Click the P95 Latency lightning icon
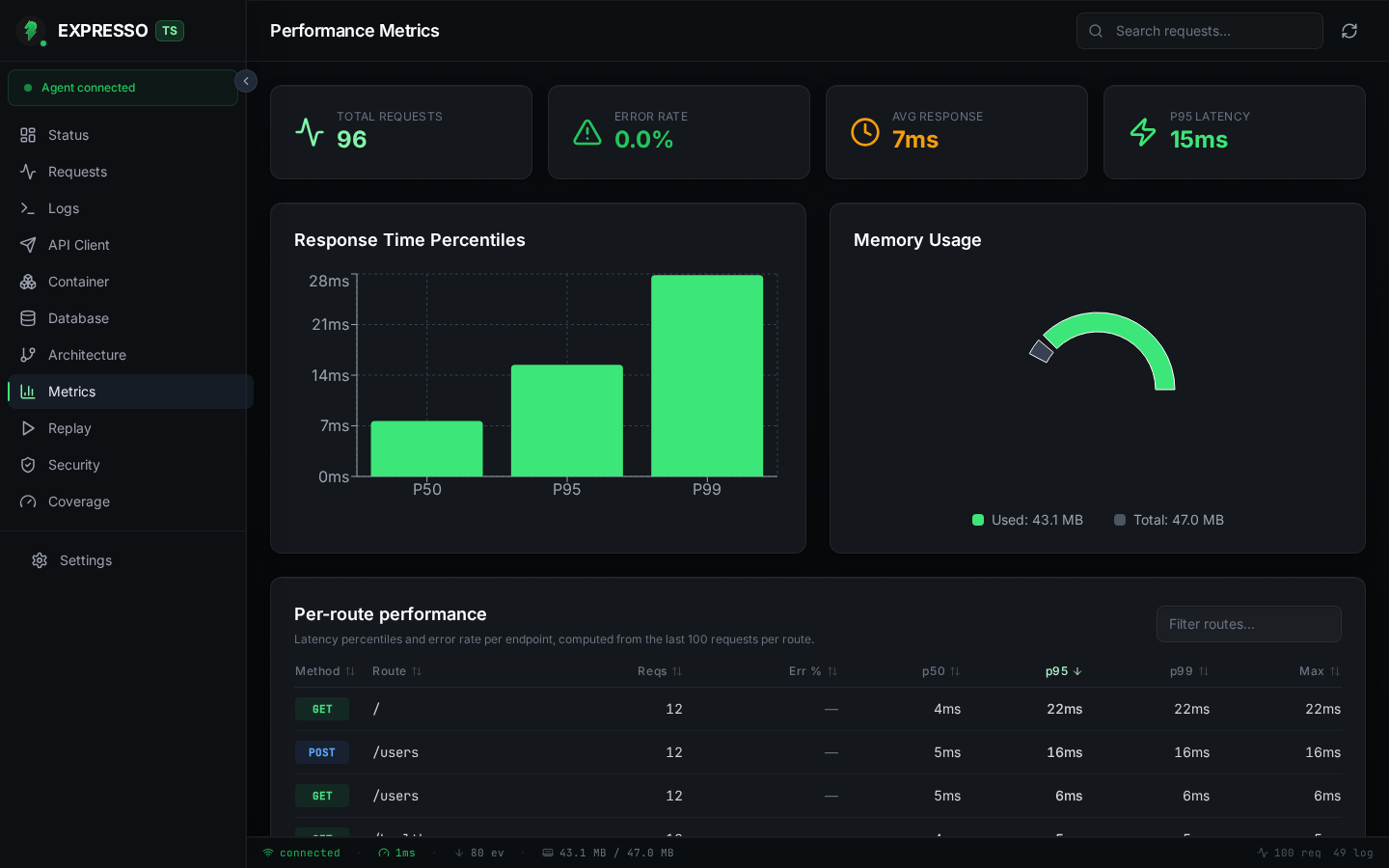Viewport: 1389px width, 868px height. pyautogui.click(x=1143, y=132)
